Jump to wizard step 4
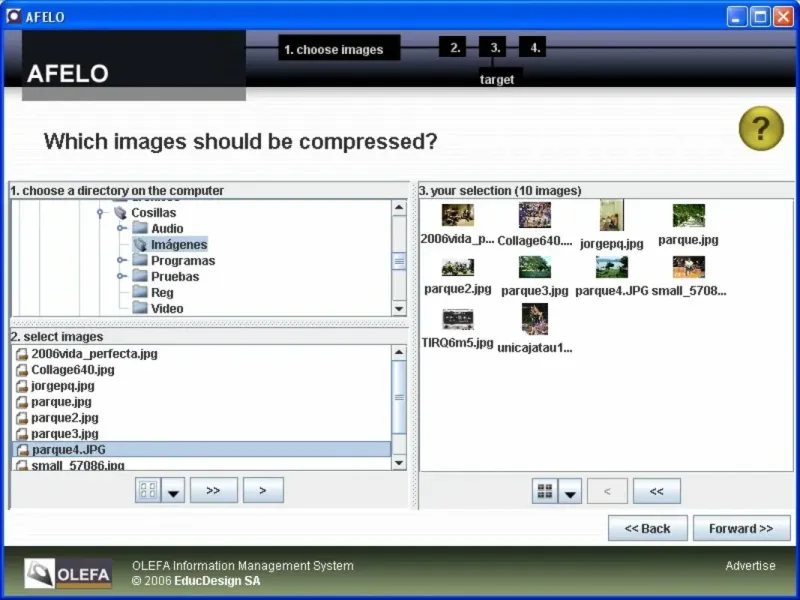 pyautogui.click(x=533, y=47)
